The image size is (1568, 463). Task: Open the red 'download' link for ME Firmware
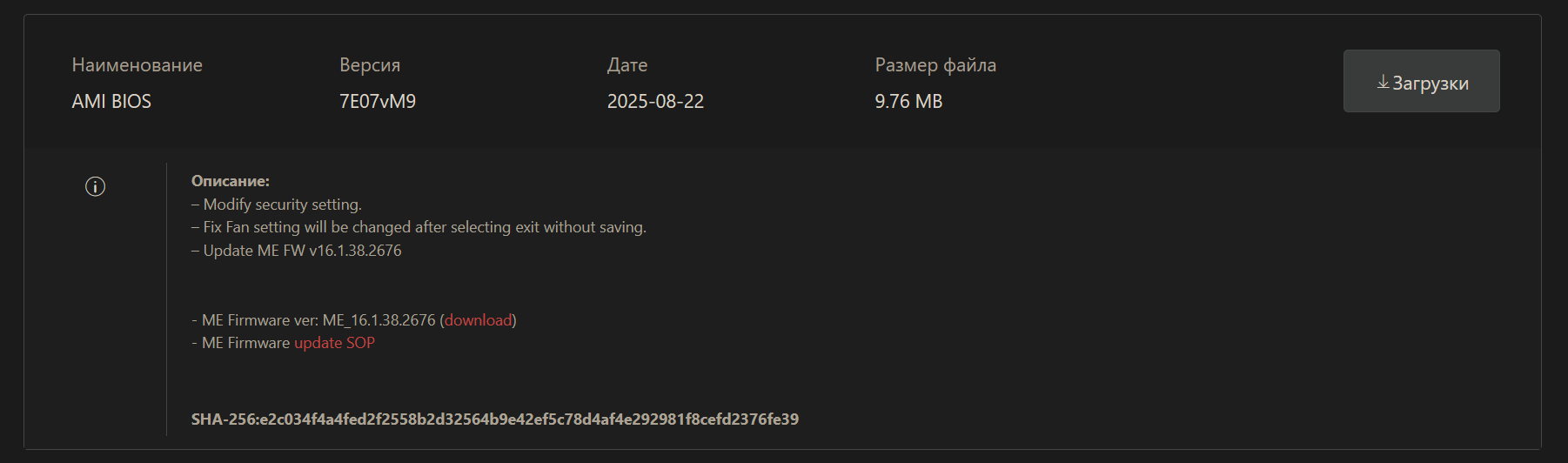(x=478, y=320)
